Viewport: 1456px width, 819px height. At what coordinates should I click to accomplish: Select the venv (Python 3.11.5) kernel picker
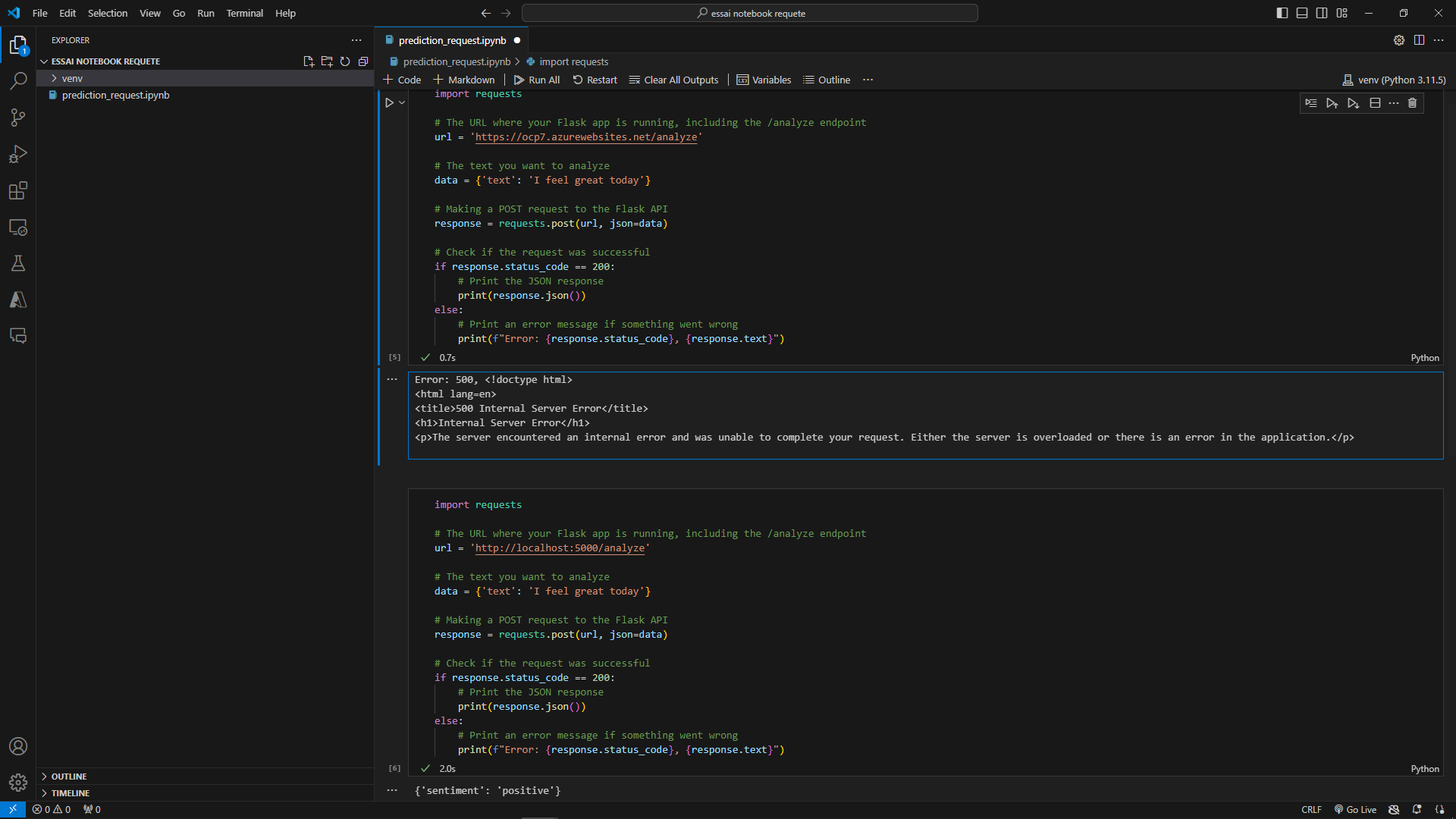tap(1394, 80)
